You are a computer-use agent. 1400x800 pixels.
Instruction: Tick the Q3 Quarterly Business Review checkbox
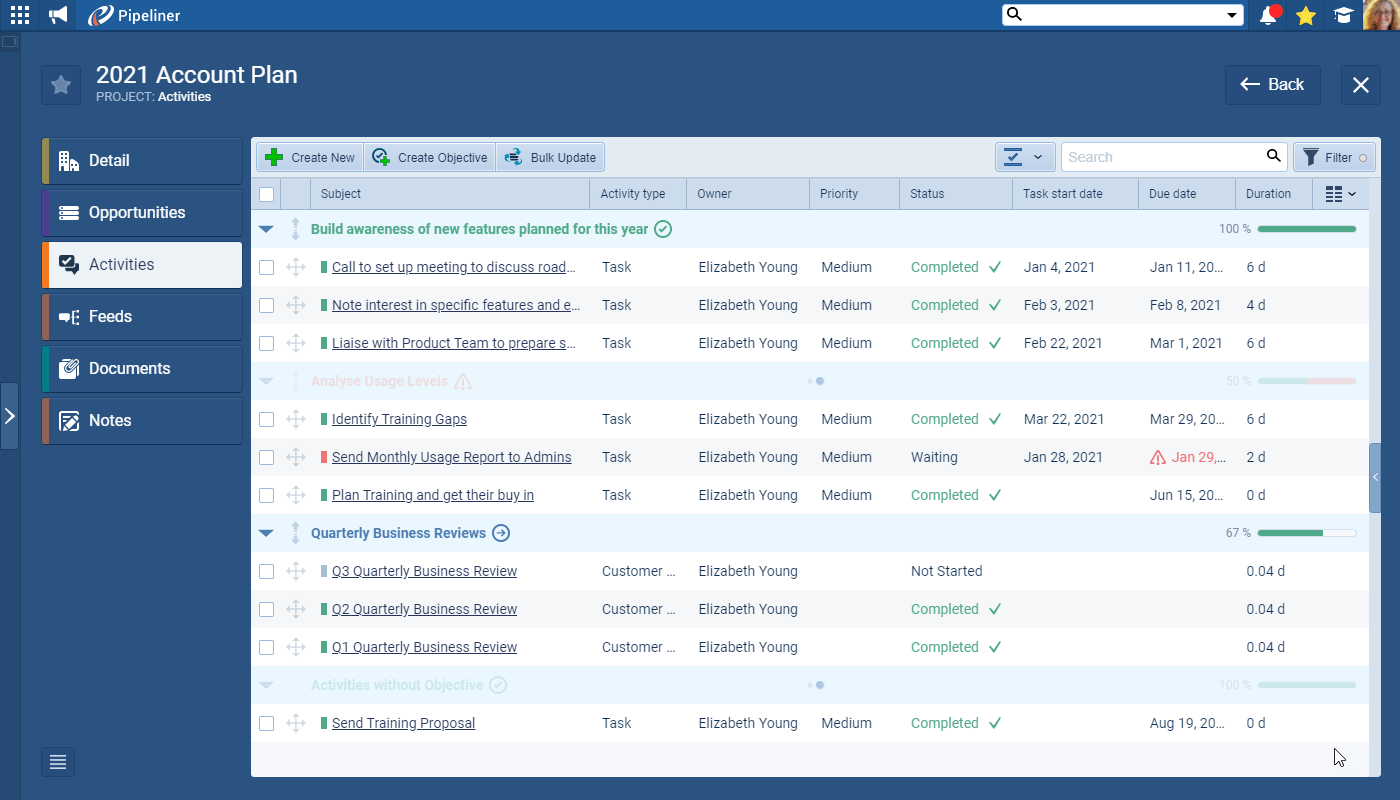pyautogui.click(x=266, y=571)
